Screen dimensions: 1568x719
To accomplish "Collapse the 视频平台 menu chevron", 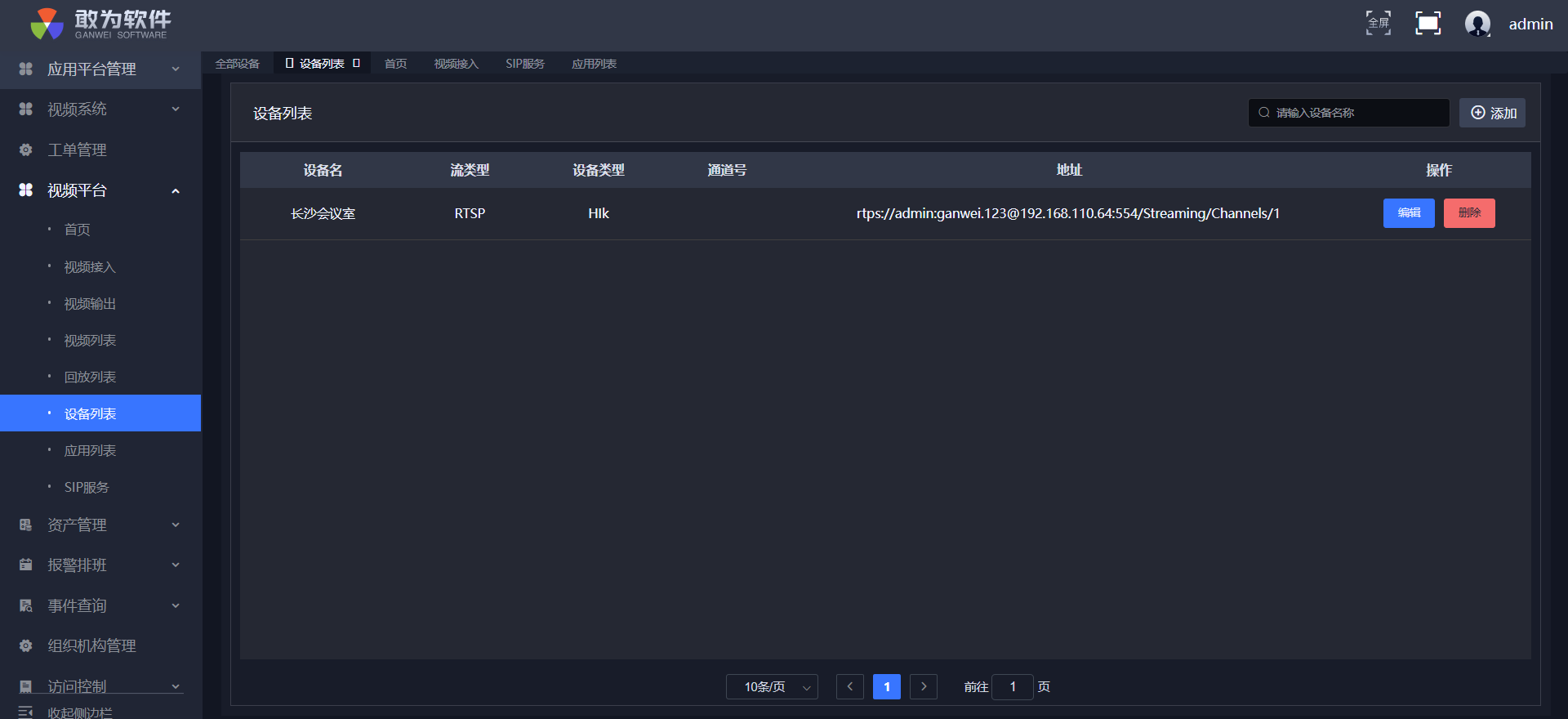I will [x=175, y=190].
